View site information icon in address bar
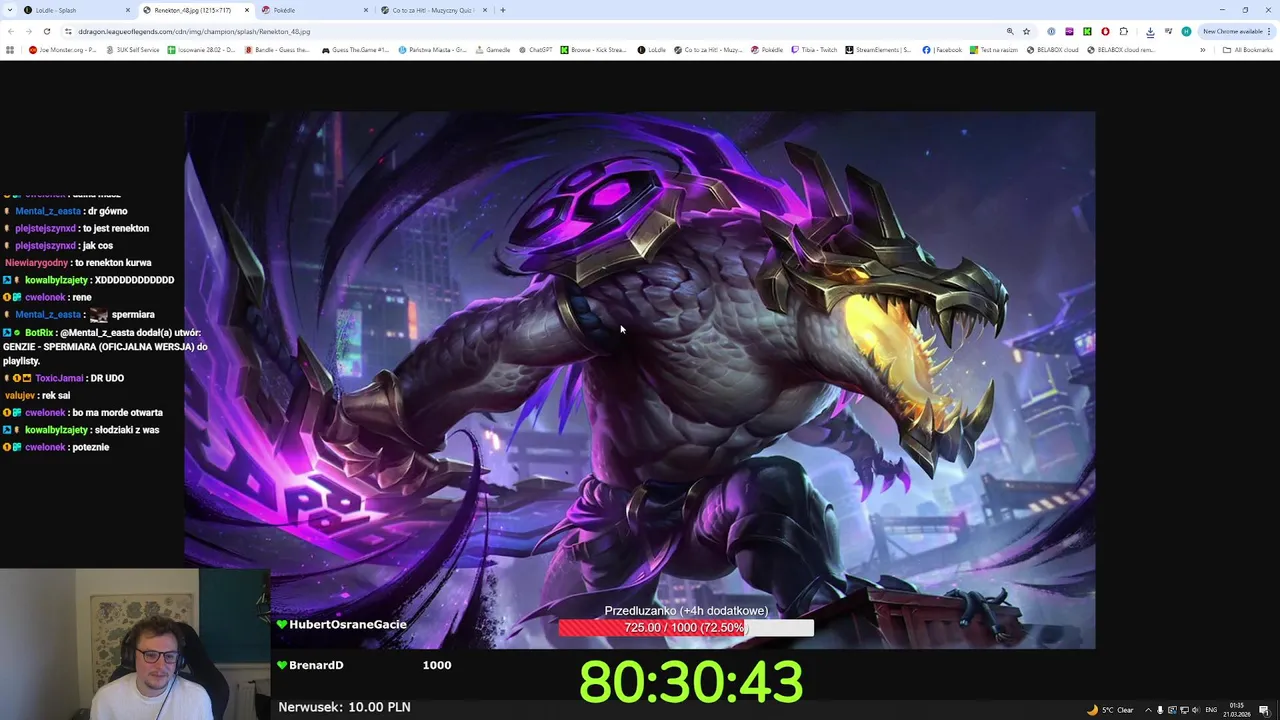This screenshot has height=720, width=1280. [68, 31]
